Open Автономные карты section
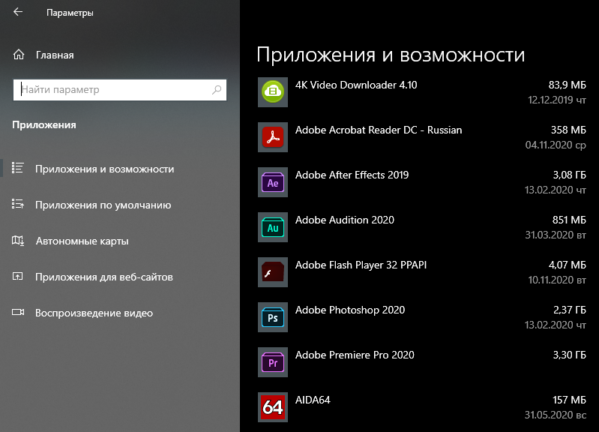The width and height of the screenshot is (599, 432). (x=82, y=241)
